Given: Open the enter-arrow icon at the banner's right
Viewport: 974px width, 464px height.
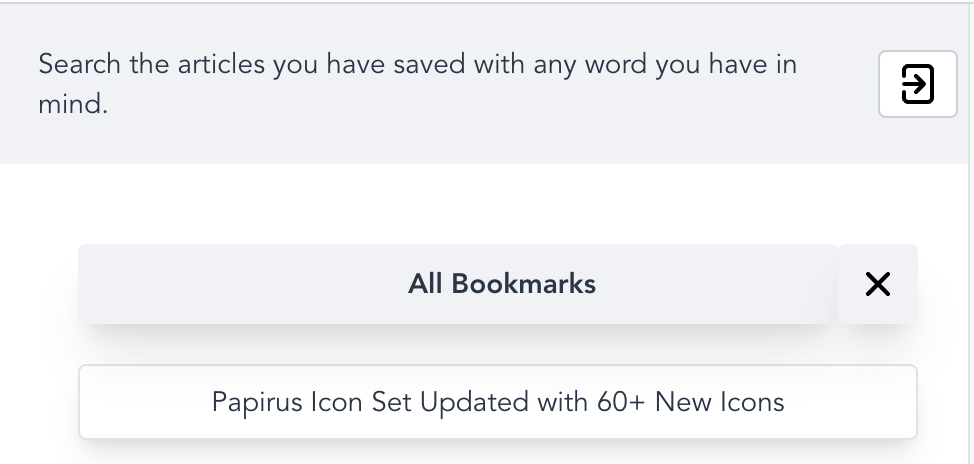Looking at the screenshot, I should point(917,84).
